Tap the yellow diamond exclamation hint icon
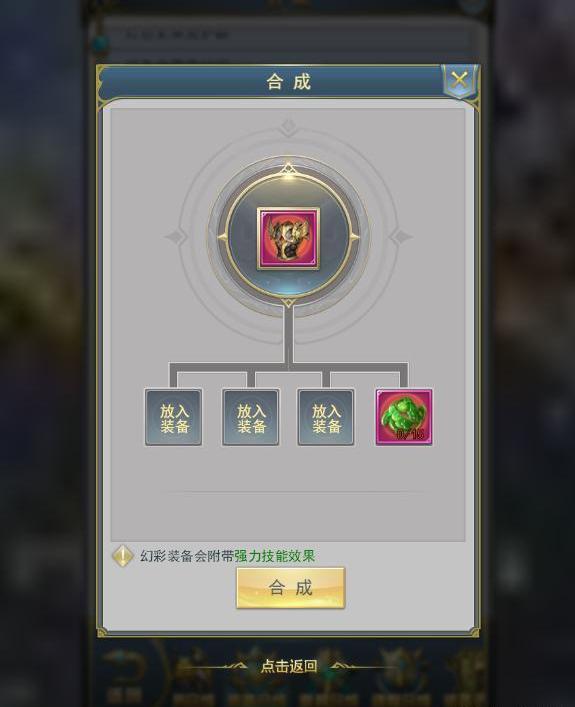Viewport: 575px width, 707px height. pyautogui.click(x=123, y=556)
